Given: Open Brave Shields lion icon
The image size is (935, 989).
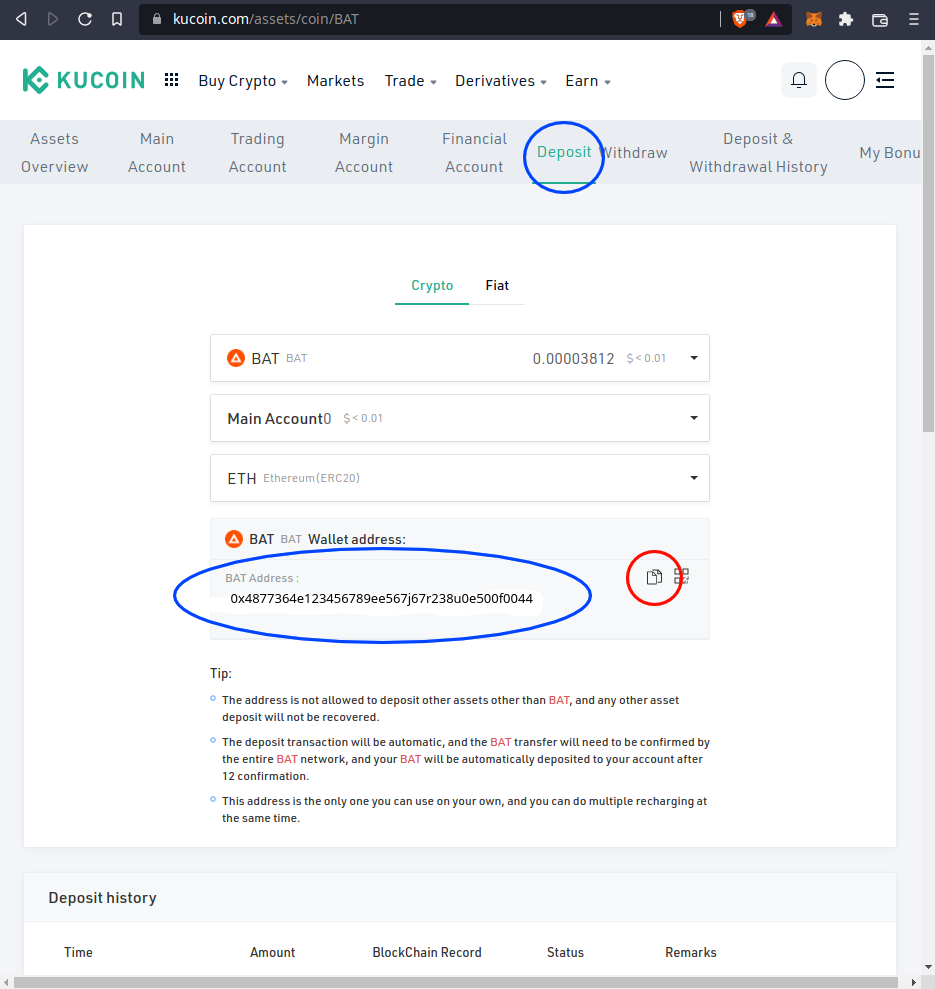Looking at the screenshot, I should click(x=740, y=20).
